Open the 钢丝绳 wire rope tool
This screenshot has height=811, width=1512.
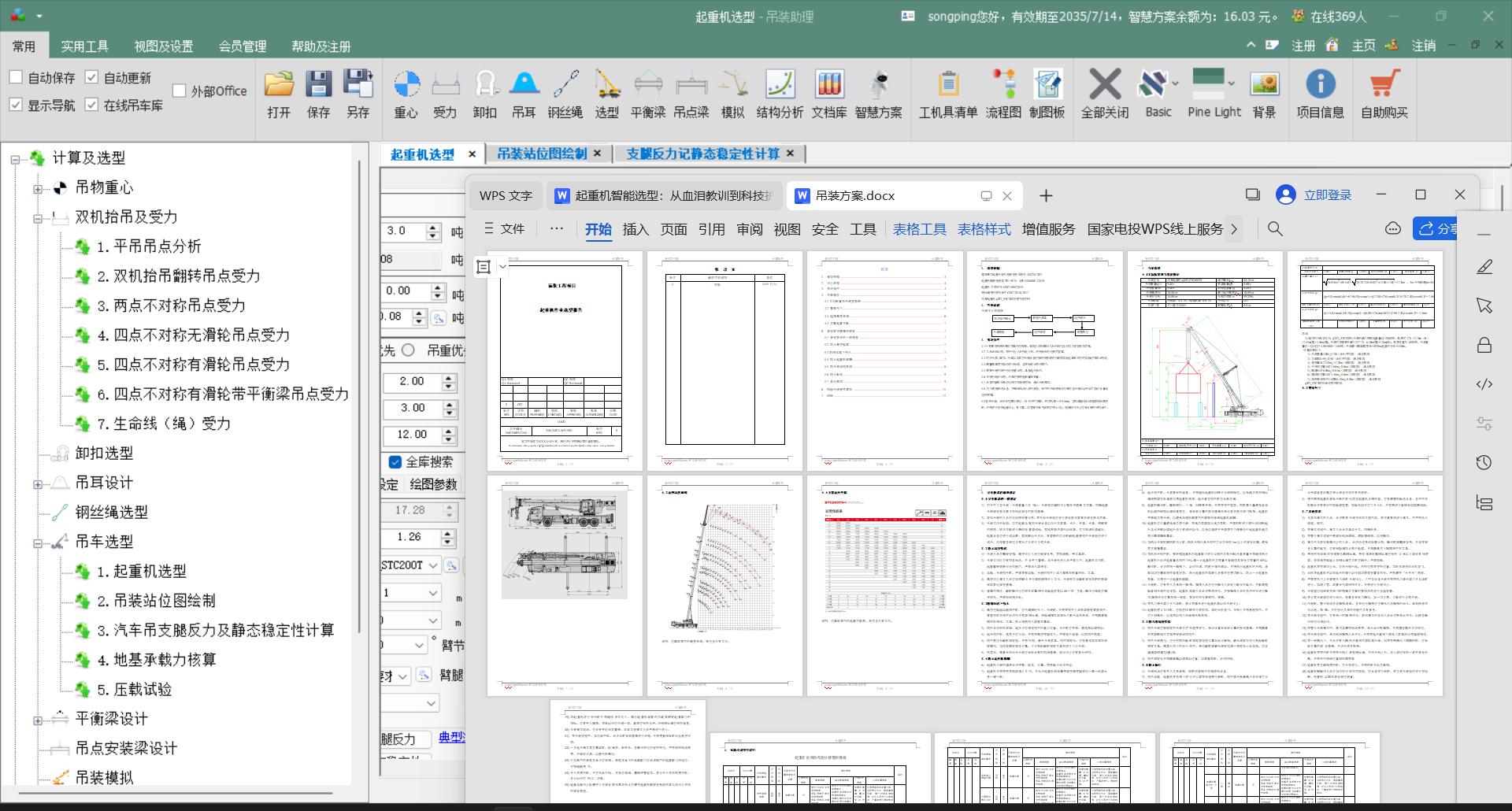click(565, 84)
